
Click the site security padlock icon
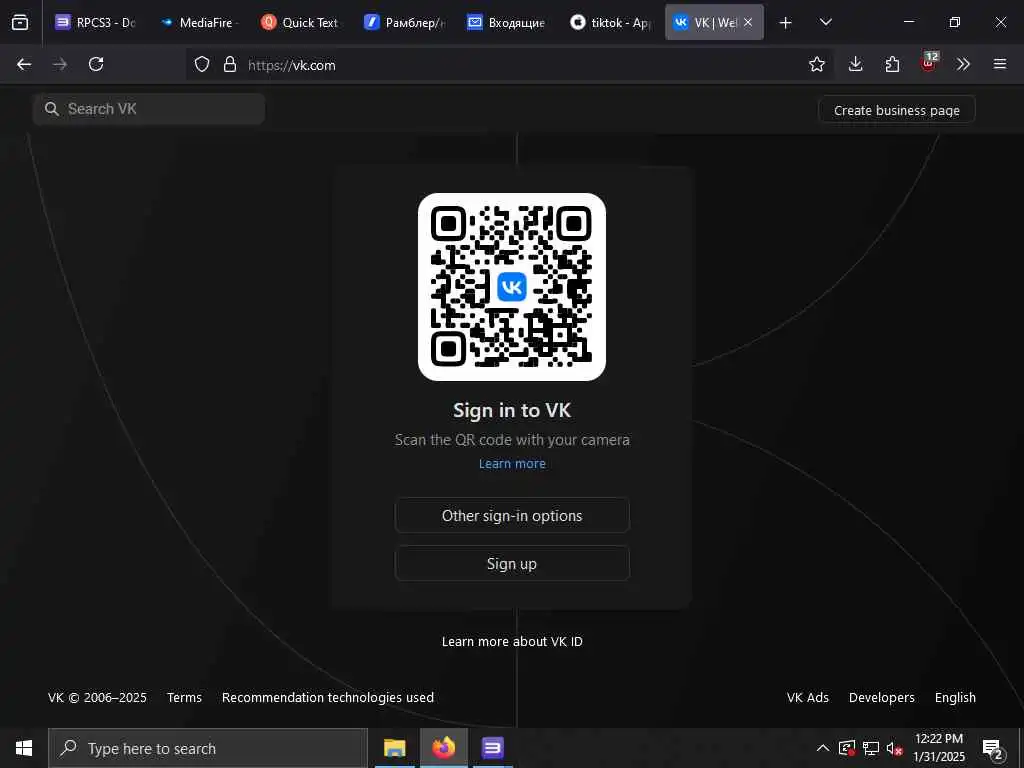(x=229, y=64)
